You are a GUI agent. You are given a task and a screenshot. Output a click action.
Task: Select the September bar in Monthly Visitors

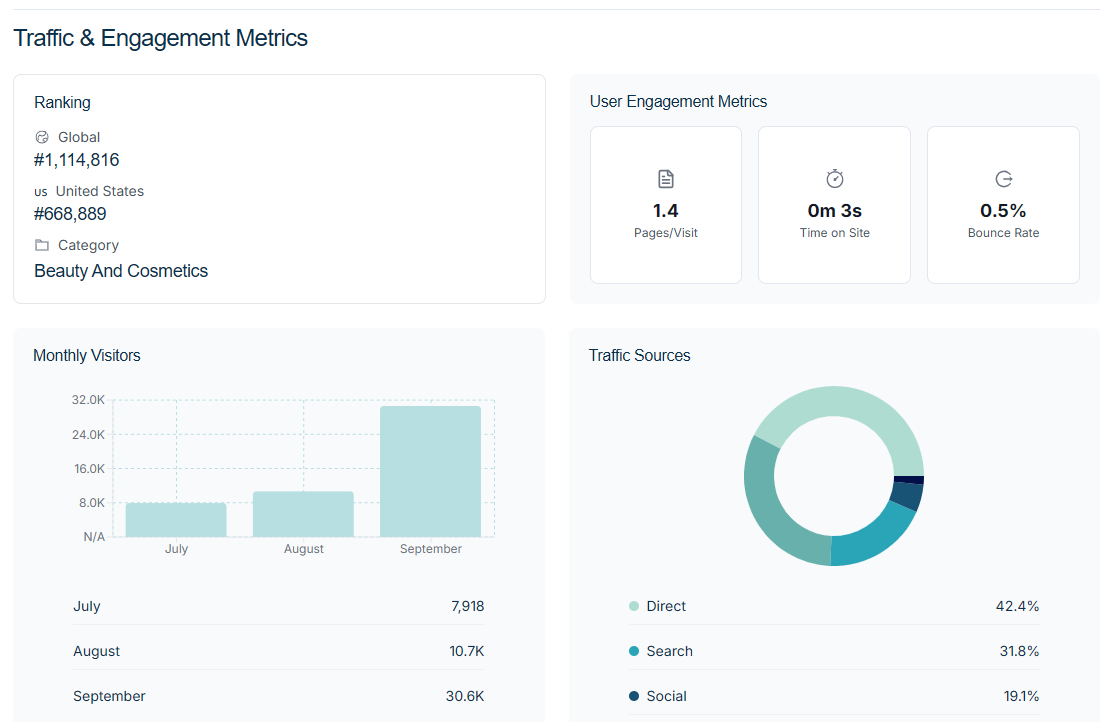coord(430,471)
